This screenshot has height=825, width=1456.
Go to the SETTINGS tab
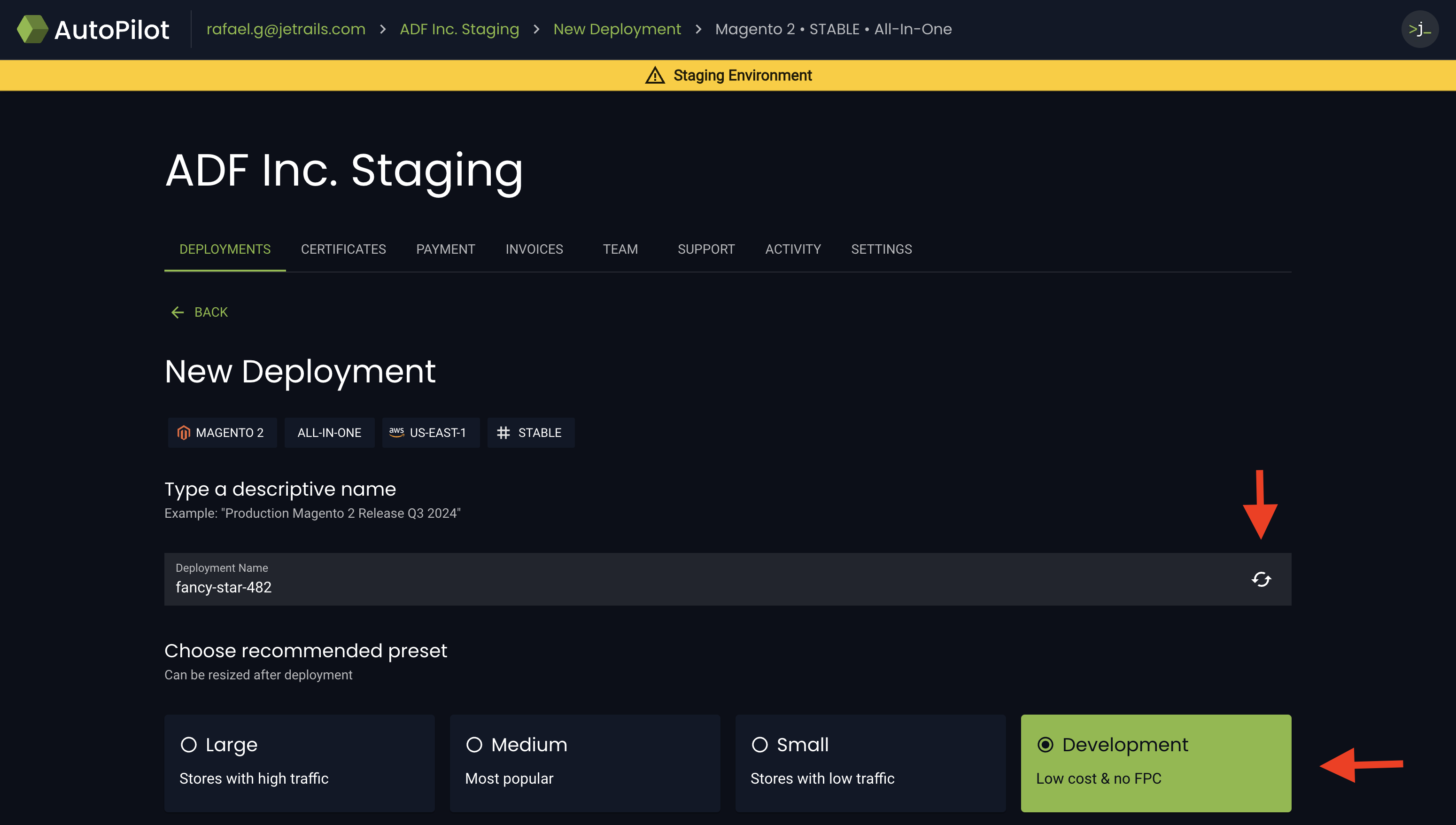(881, 249)
